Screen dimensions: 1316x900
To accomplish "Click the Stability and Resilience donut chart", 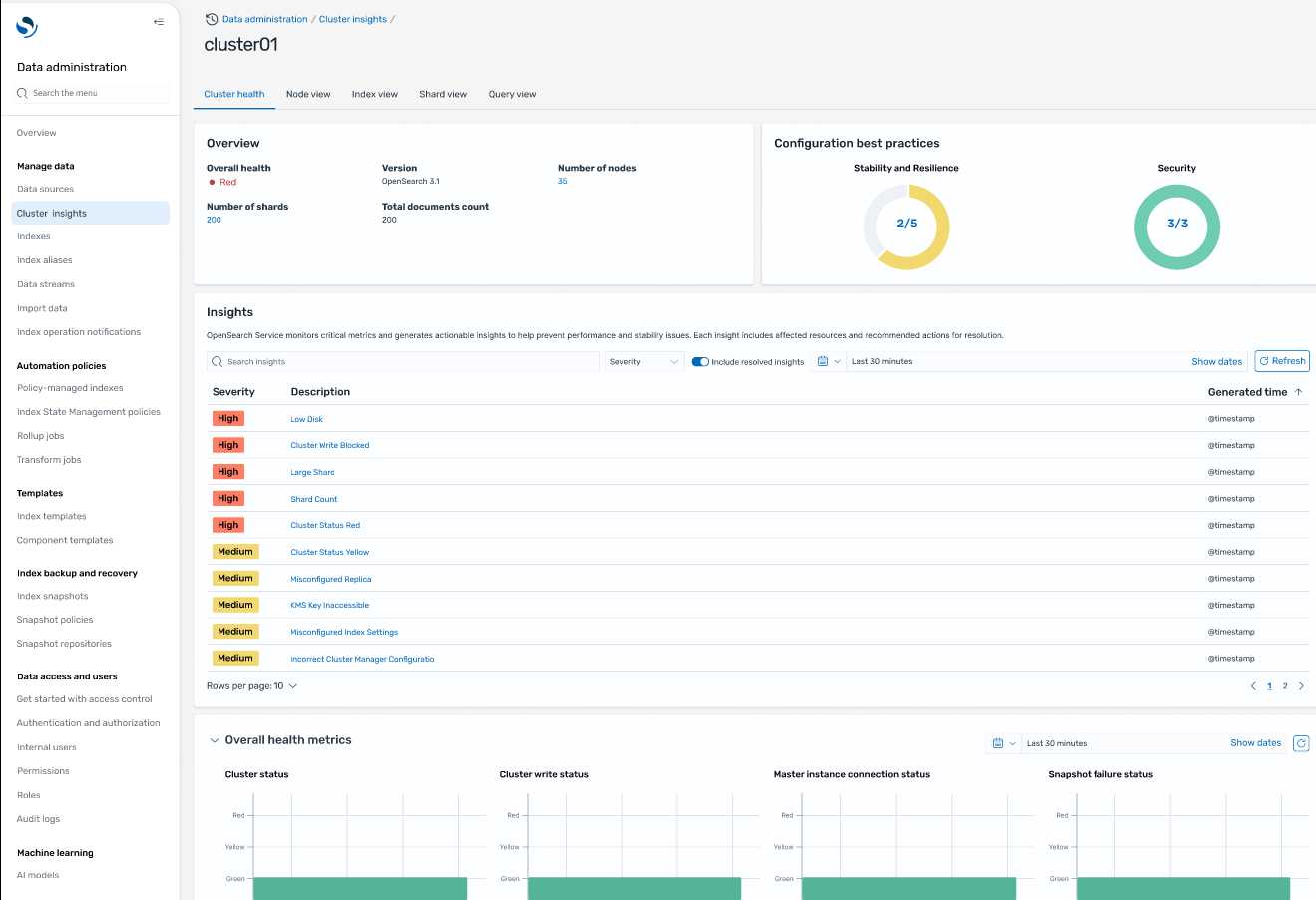I will click(x=906, y=225).
